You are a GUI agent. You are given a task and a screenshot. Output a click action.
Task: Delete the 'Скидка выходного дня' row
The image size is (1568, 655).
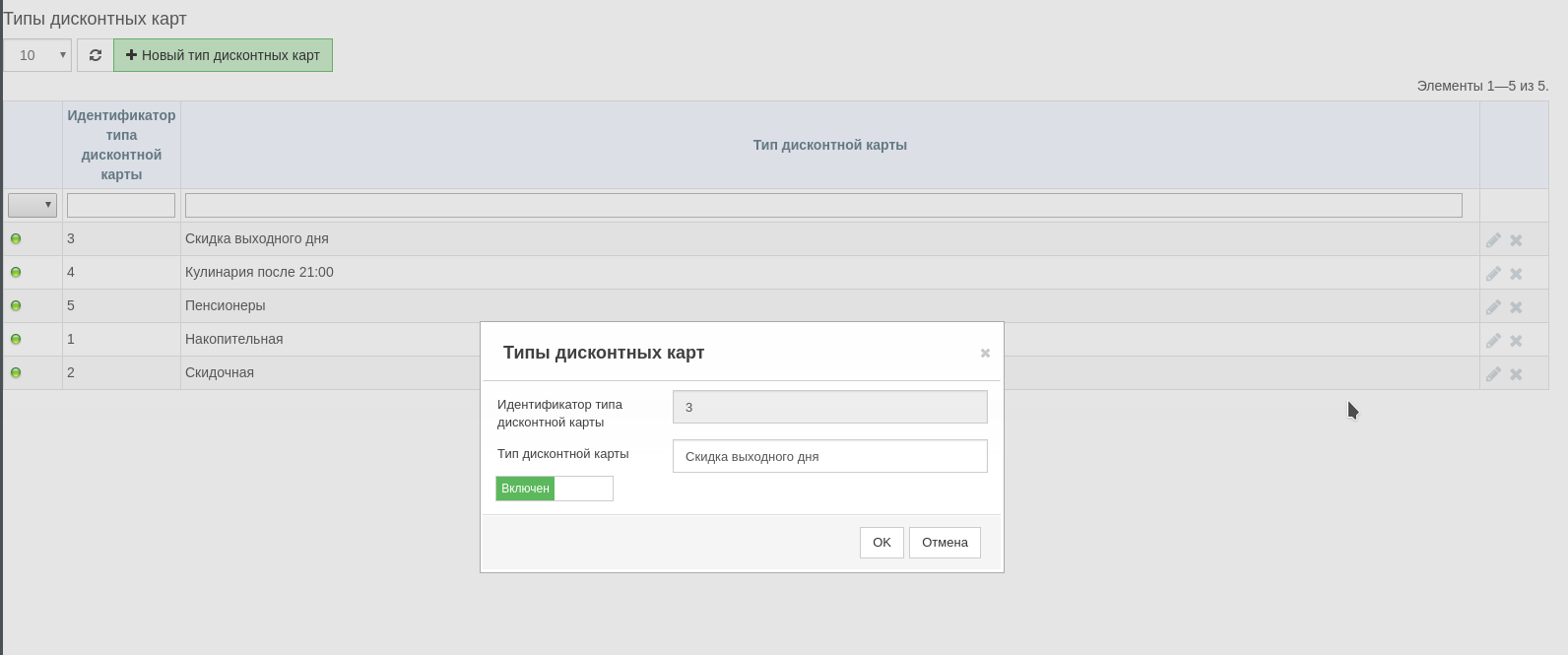1516,240
